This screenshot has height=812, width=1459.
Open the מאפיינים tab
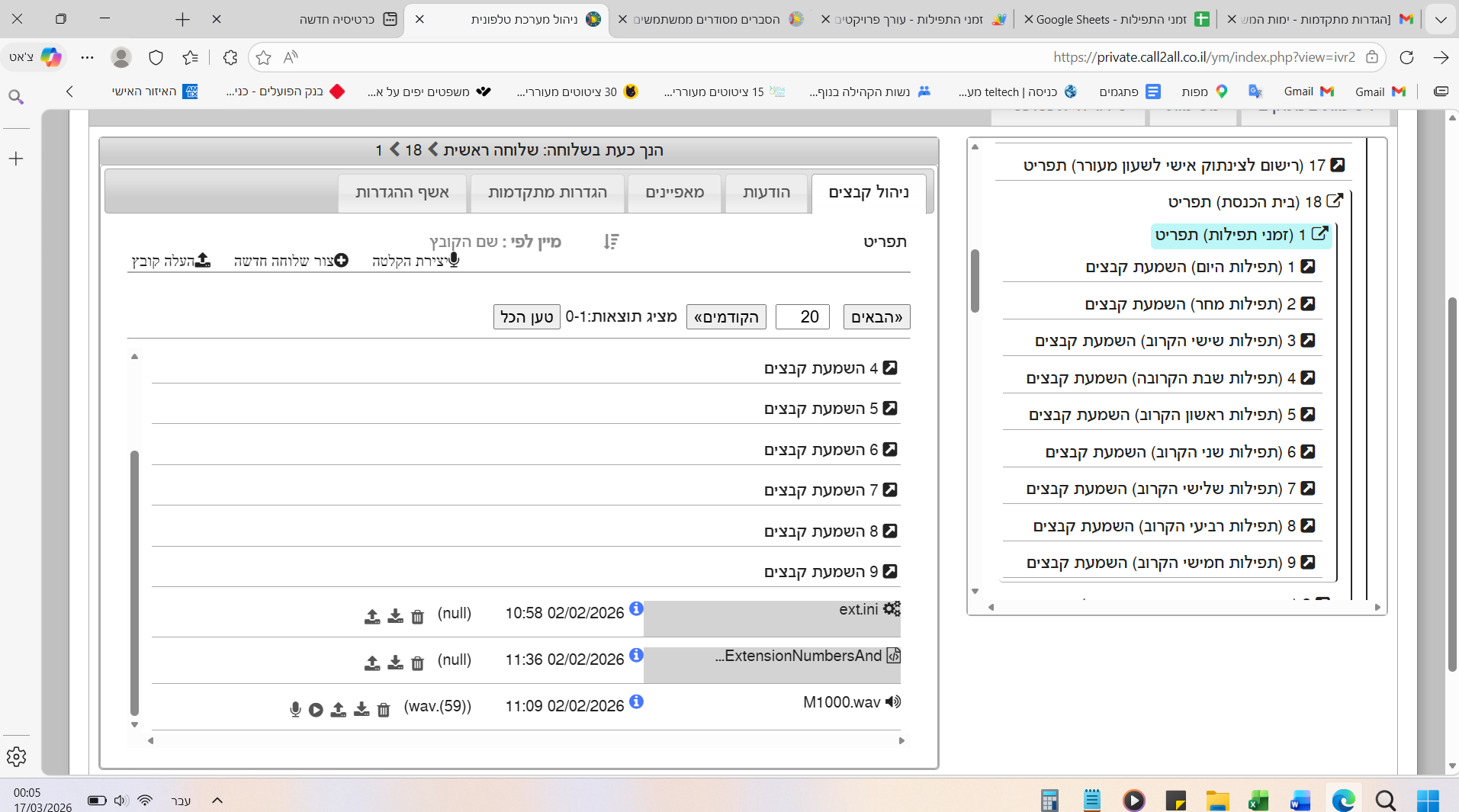click(674, 193)
